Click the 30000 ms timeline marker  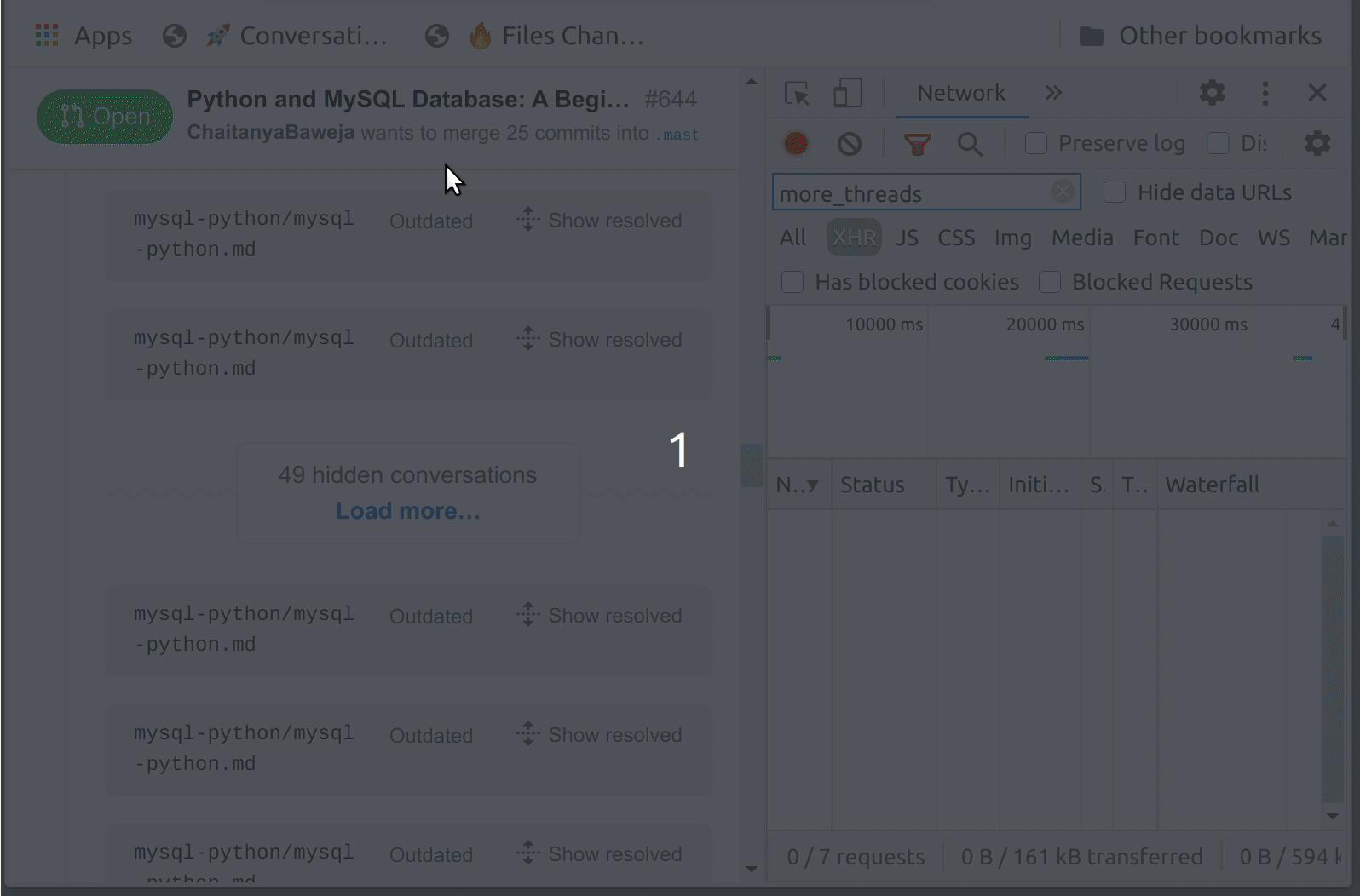pos(1207,325)
